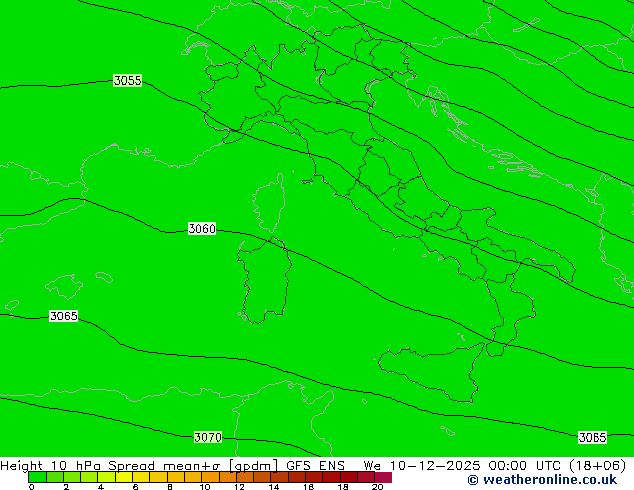Click the 3060 contour label
The width and height of the screenshot is (634, 490).
click(202, 229)
